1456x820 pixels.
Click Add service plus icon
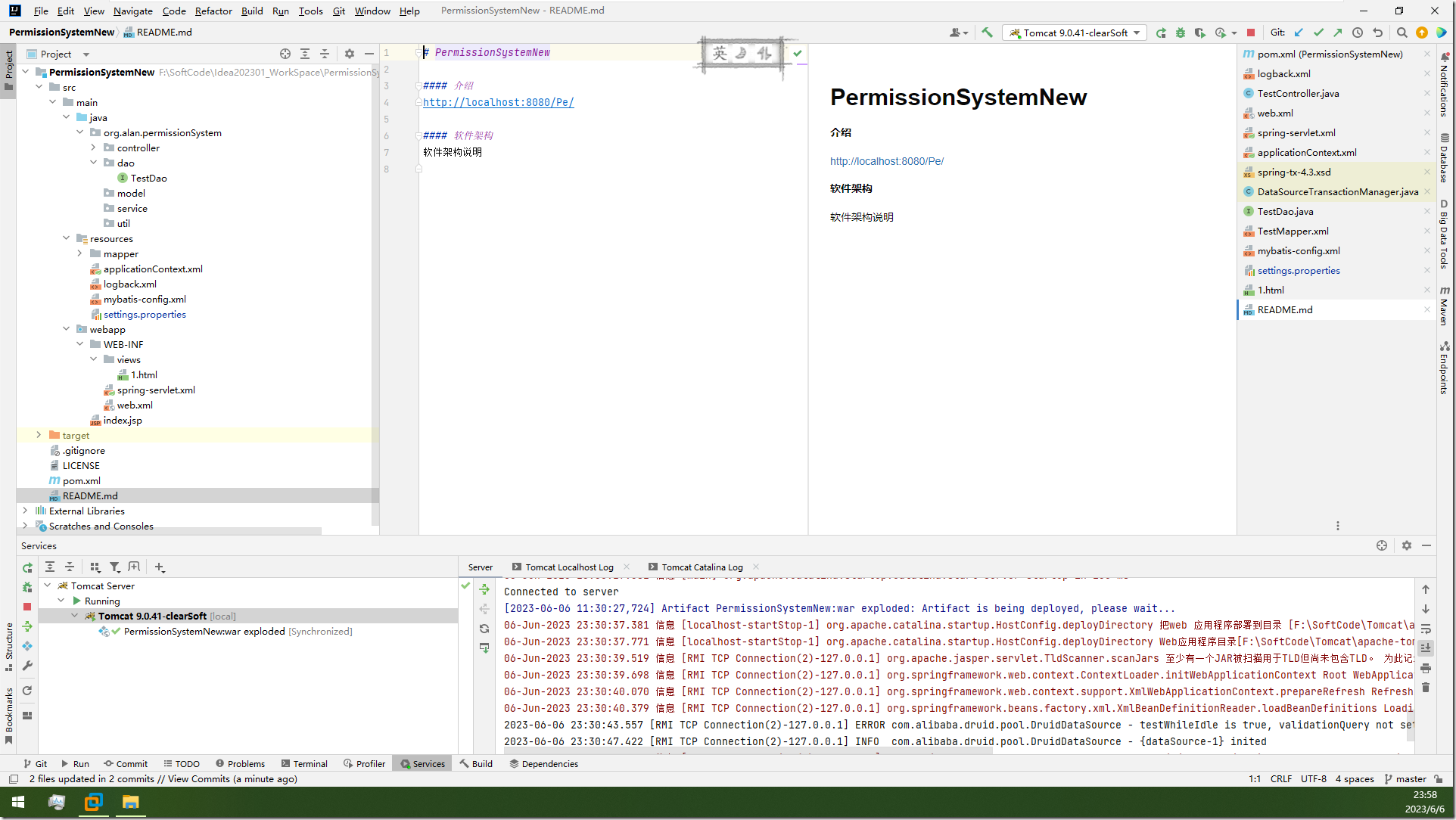[x=160, y=567]
